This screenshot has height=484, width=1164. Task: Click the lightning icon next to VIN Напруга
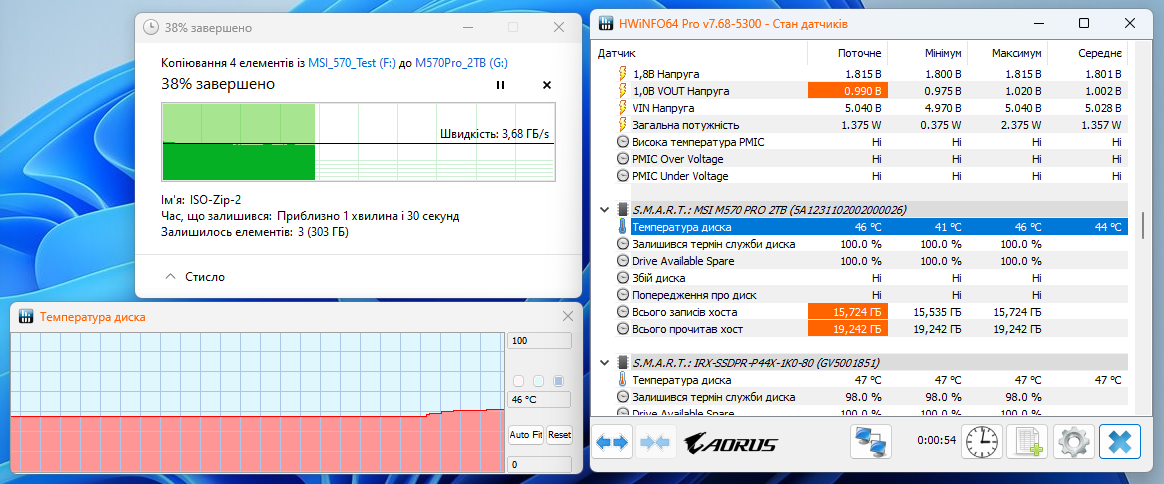click(623, 108)
